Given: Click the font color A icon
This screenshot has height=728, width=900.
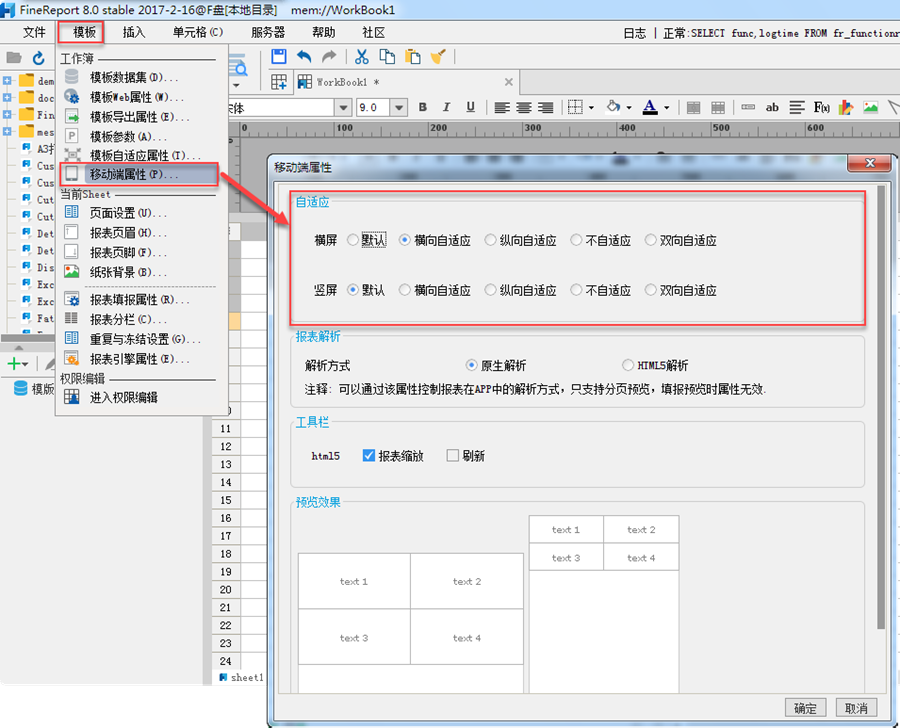Looking at the screenshot, I should pyautogui.click(x=650, y=107).
